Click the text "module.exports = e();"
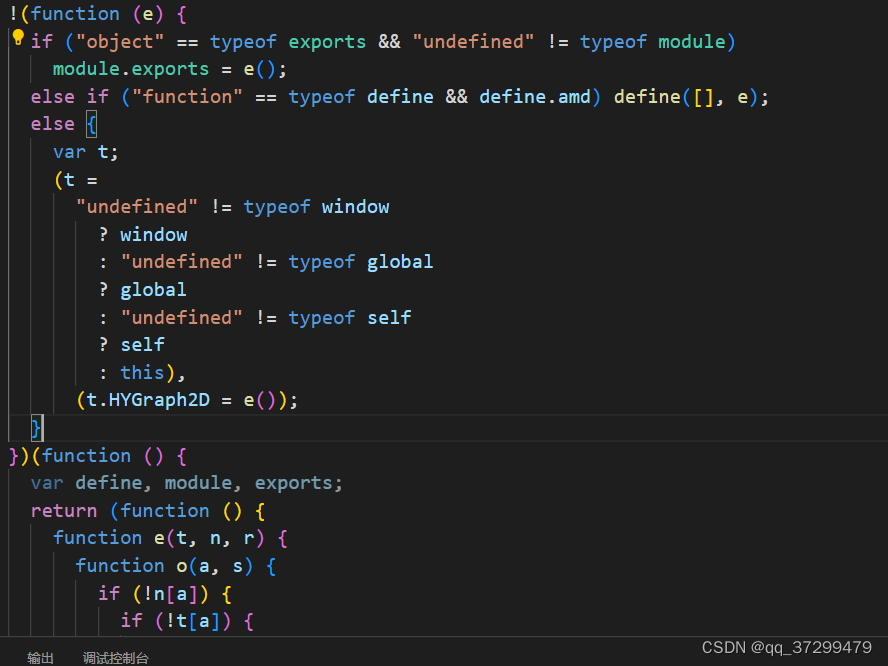The width and height of the screenshot is (888, 666). pyautogui.click(x=170, y=69)
